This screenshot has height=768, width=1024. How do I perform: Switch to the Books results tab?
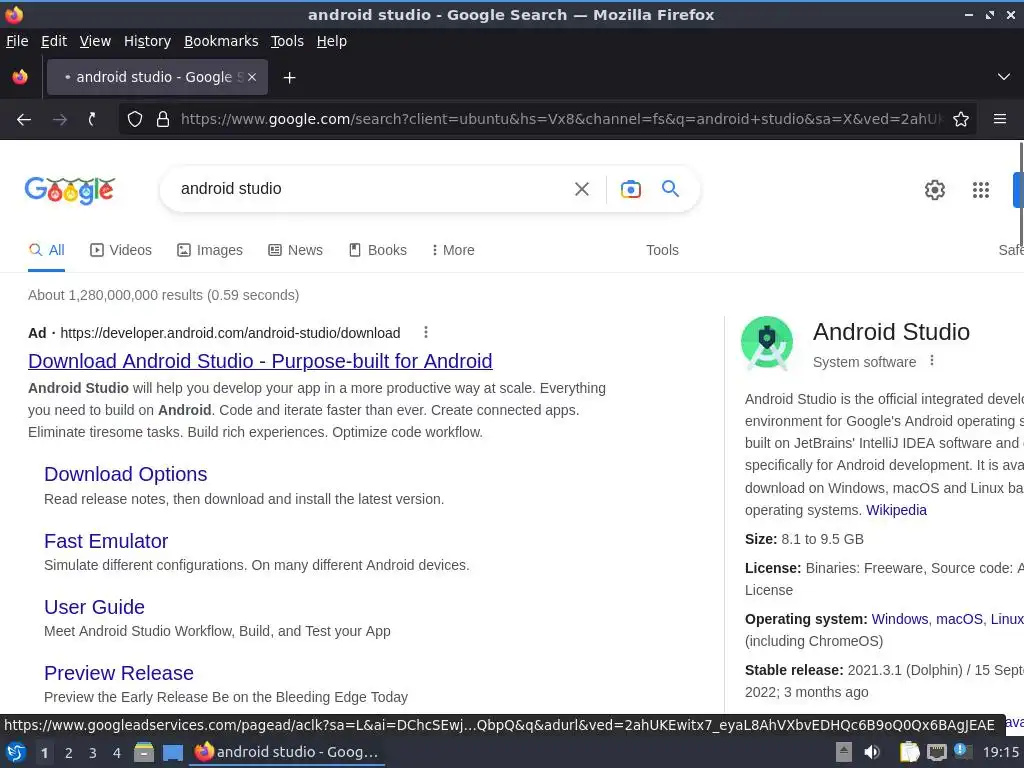(377, 250)
